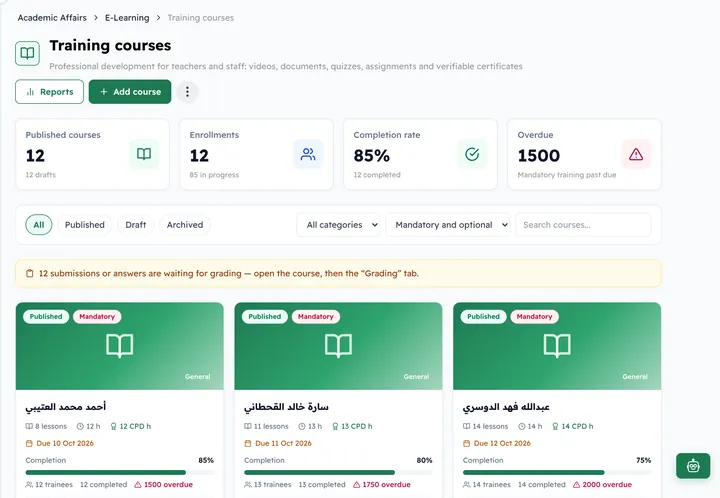Click the 80% completion progress bar
This screenshot has height=498, width=720.
[x=338, y=472]
